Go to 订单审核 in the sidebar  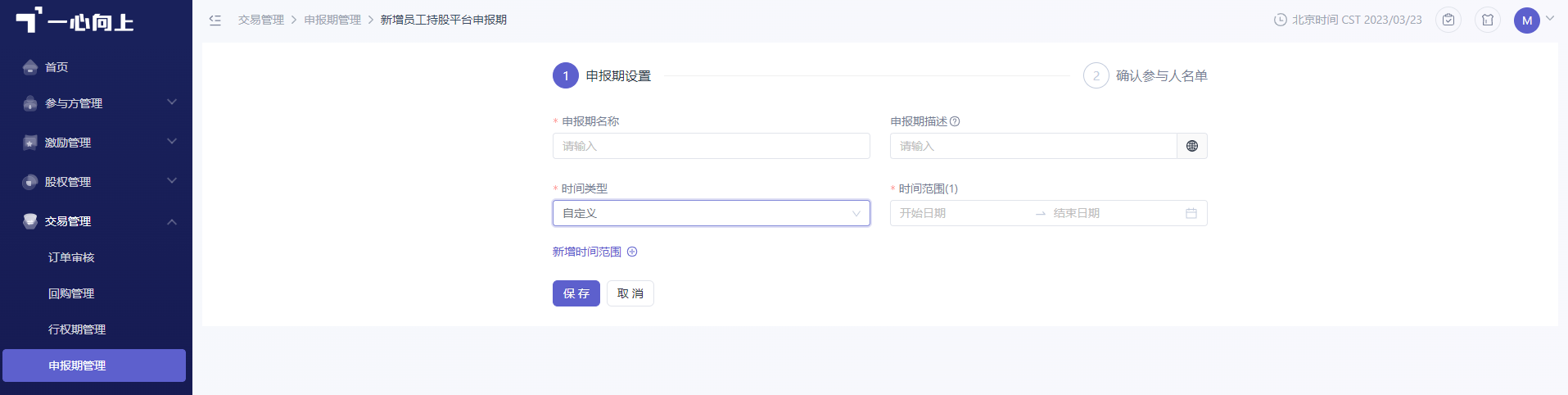click(x=71, y=257)
